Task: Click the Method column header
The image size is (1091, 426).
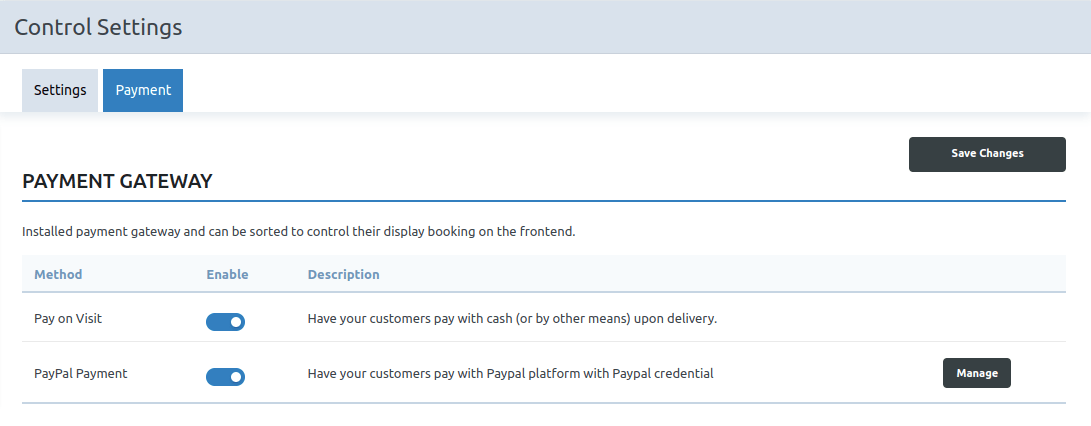Action: click(58, 274)
